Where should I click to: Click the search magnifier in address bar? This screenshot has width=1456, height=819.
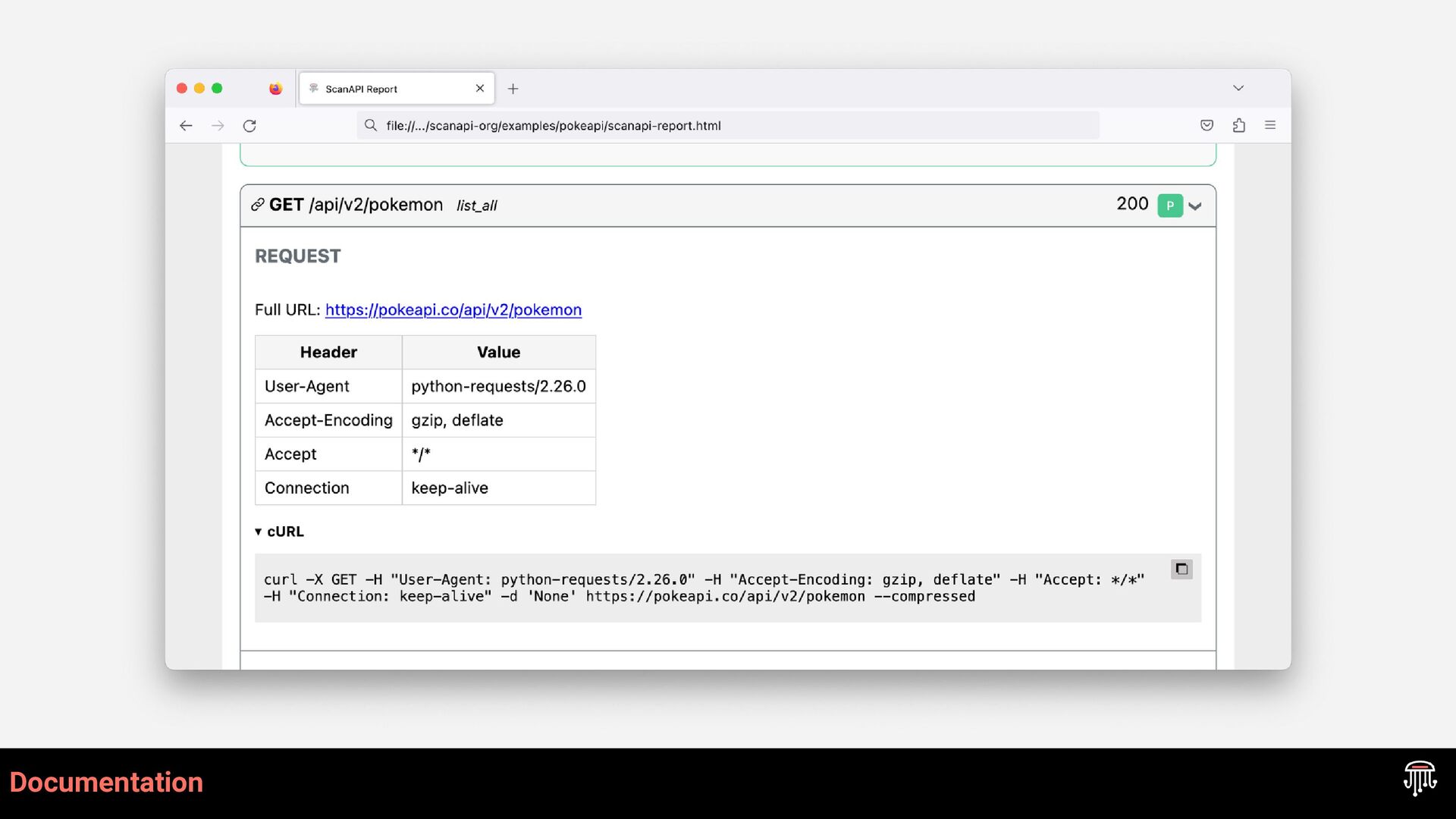371,126
